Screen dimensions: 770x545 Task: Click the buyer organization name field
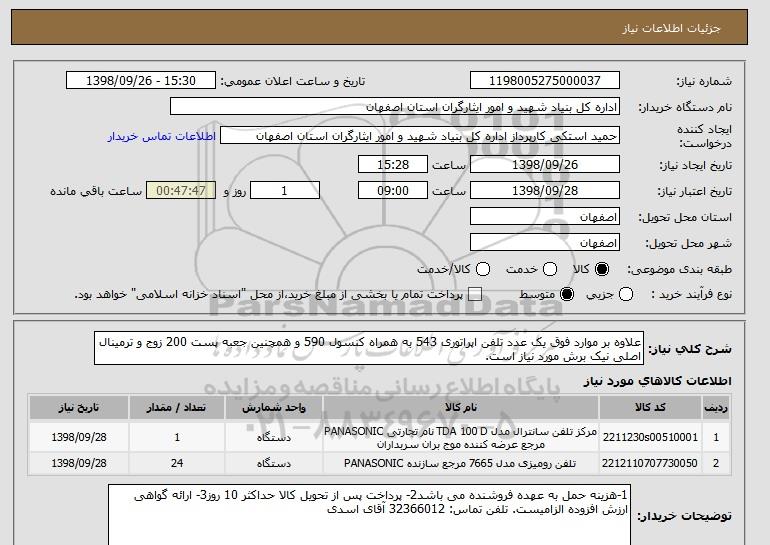(395, 107)
